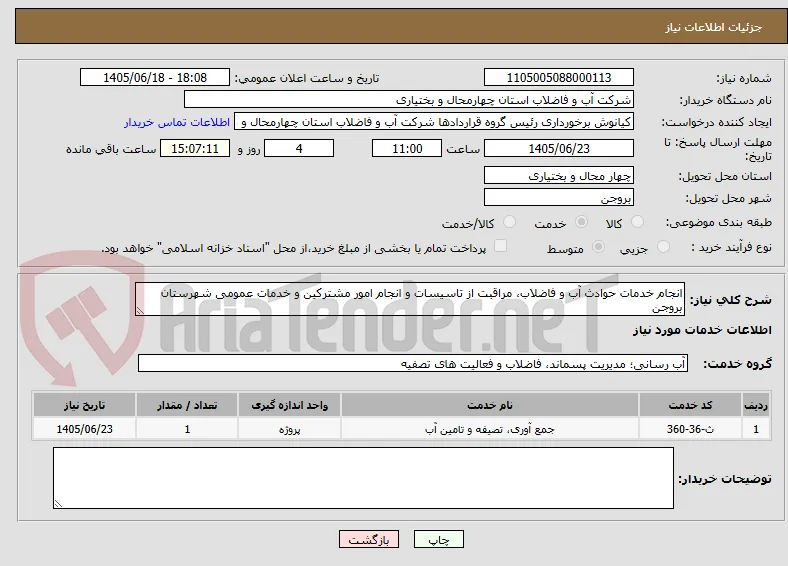
Task: Open the اطلاعات تماس خریدار link
Action: click(x=177, y=122)
